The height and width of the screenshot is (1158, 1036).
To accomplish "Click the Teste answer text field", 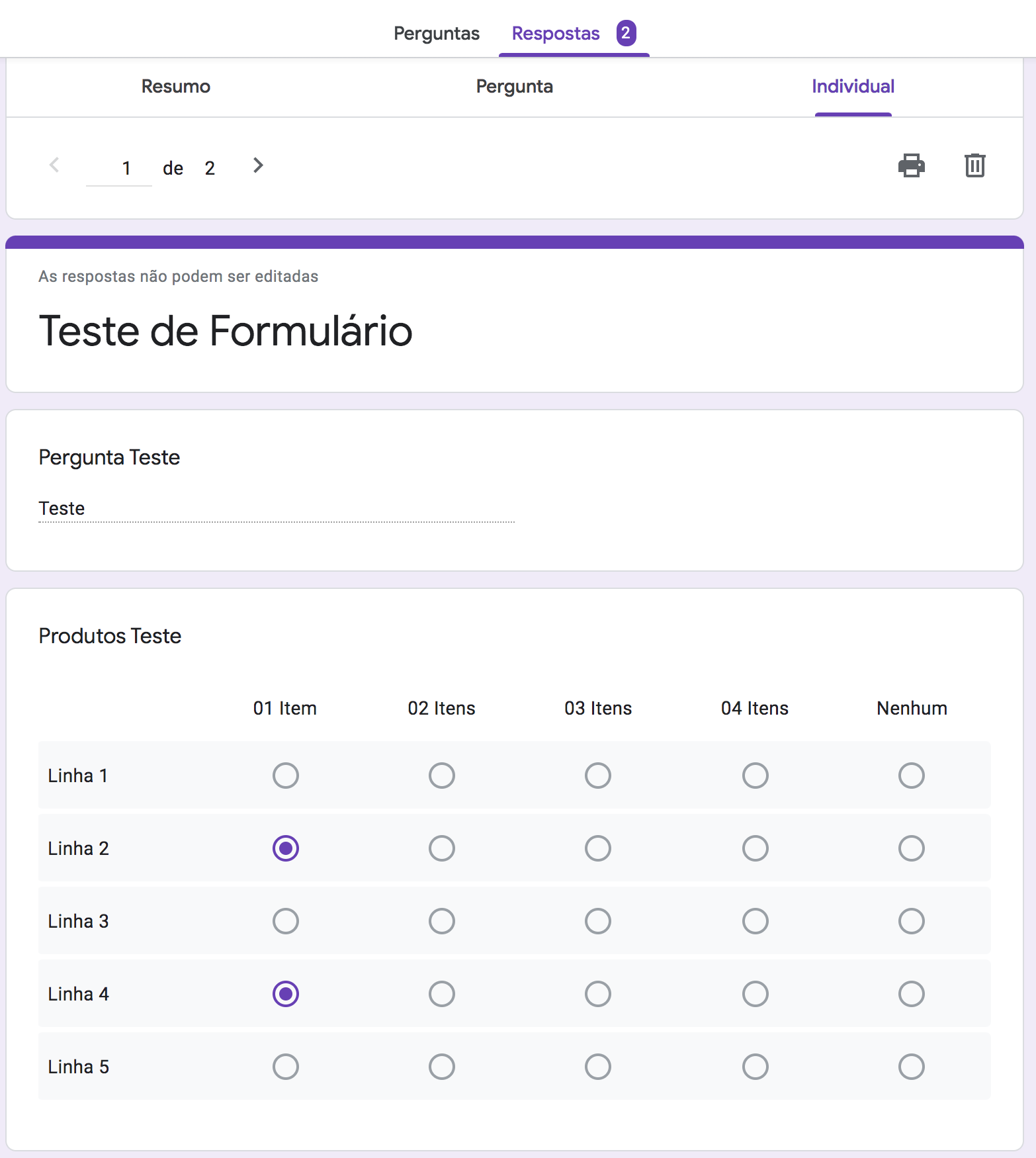I will [x=276, y=509].
